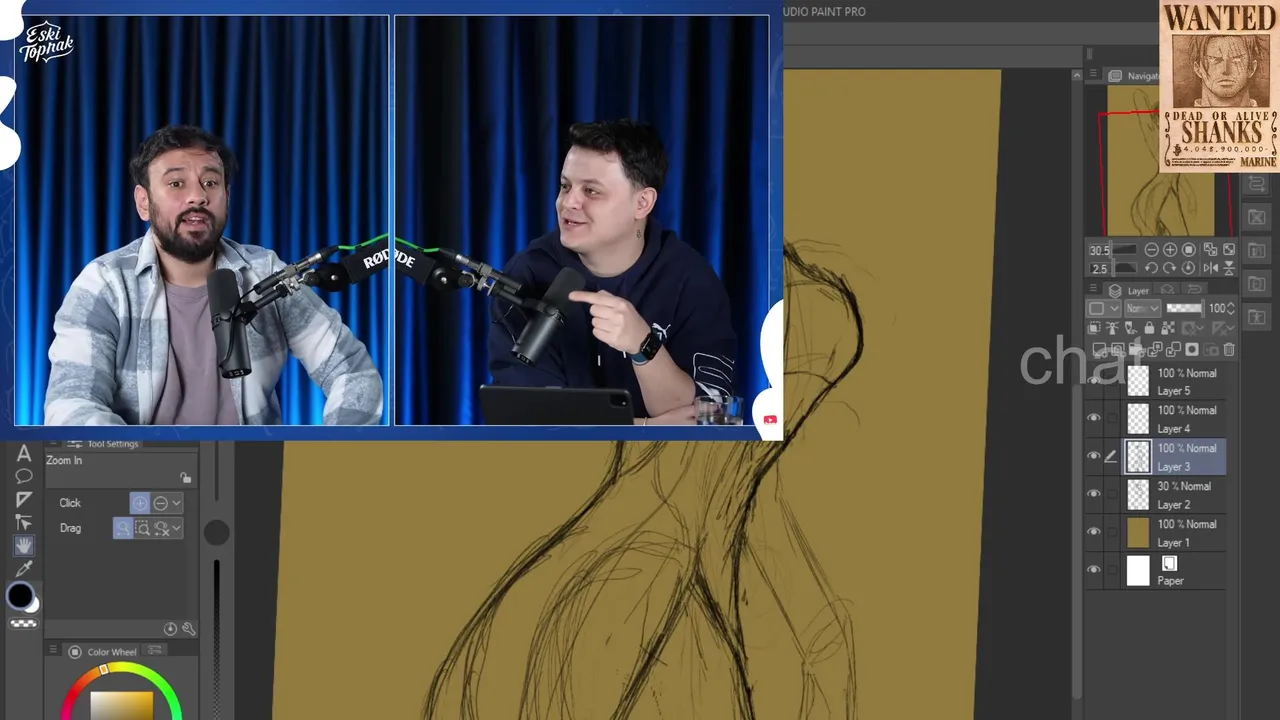The height and width of the screenshot is (720, 1280).
Task: Click Navigator zoom in button
Action: (1170, 250)
